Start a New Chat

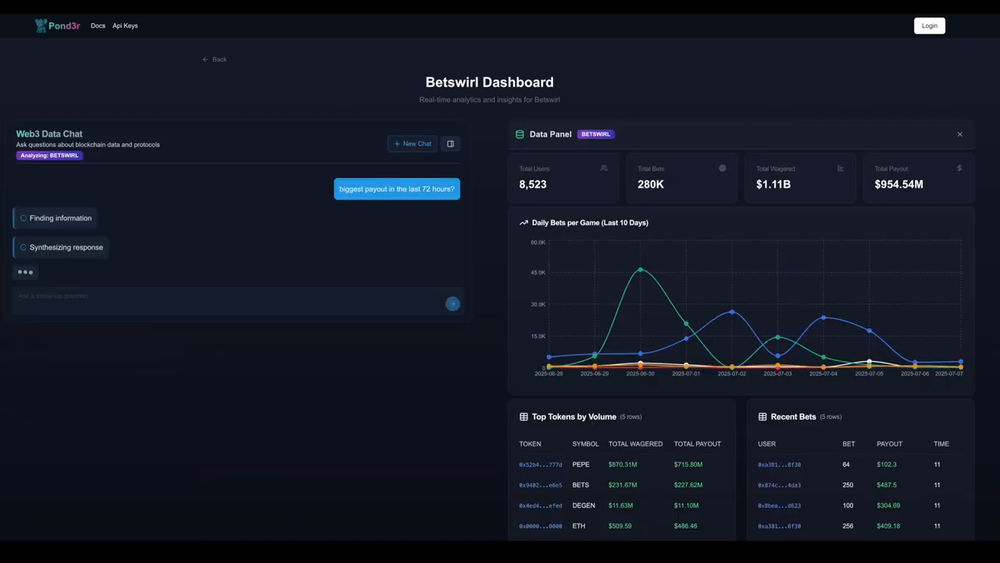click(413, 144)
